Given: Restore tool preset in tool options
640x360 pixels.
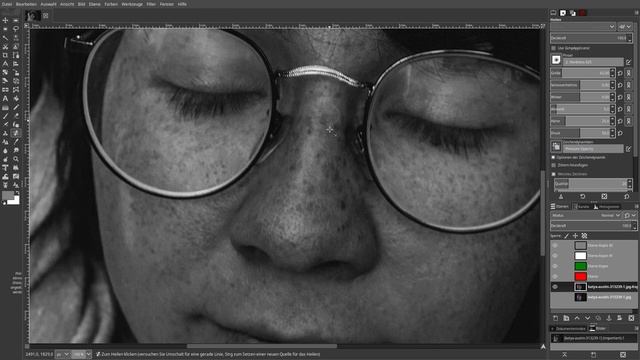Looking at the screenshot, I should pyautogui.click(x=583, y=197).
